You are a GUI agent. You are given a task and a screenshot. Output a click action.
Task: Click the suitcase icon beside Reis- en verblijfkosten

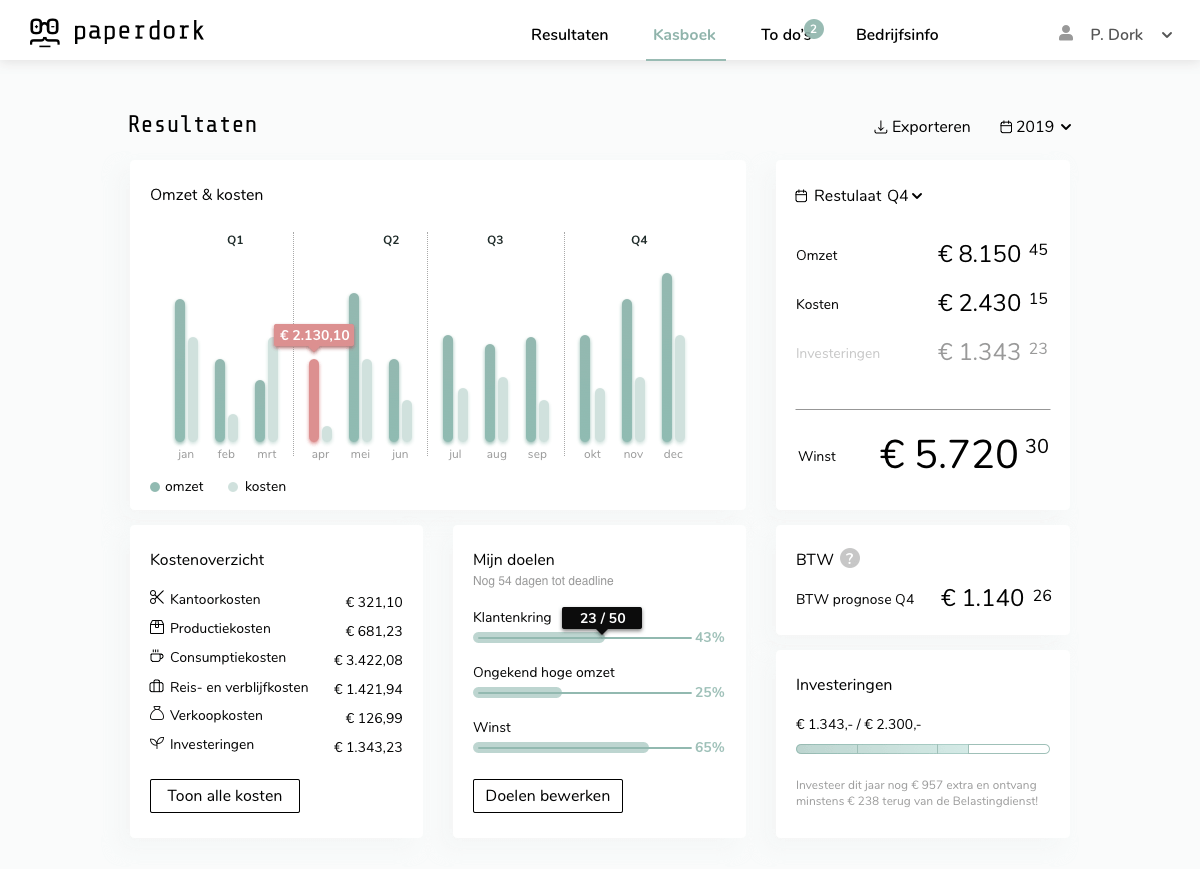pyautogui.click(x=157, y=687)
